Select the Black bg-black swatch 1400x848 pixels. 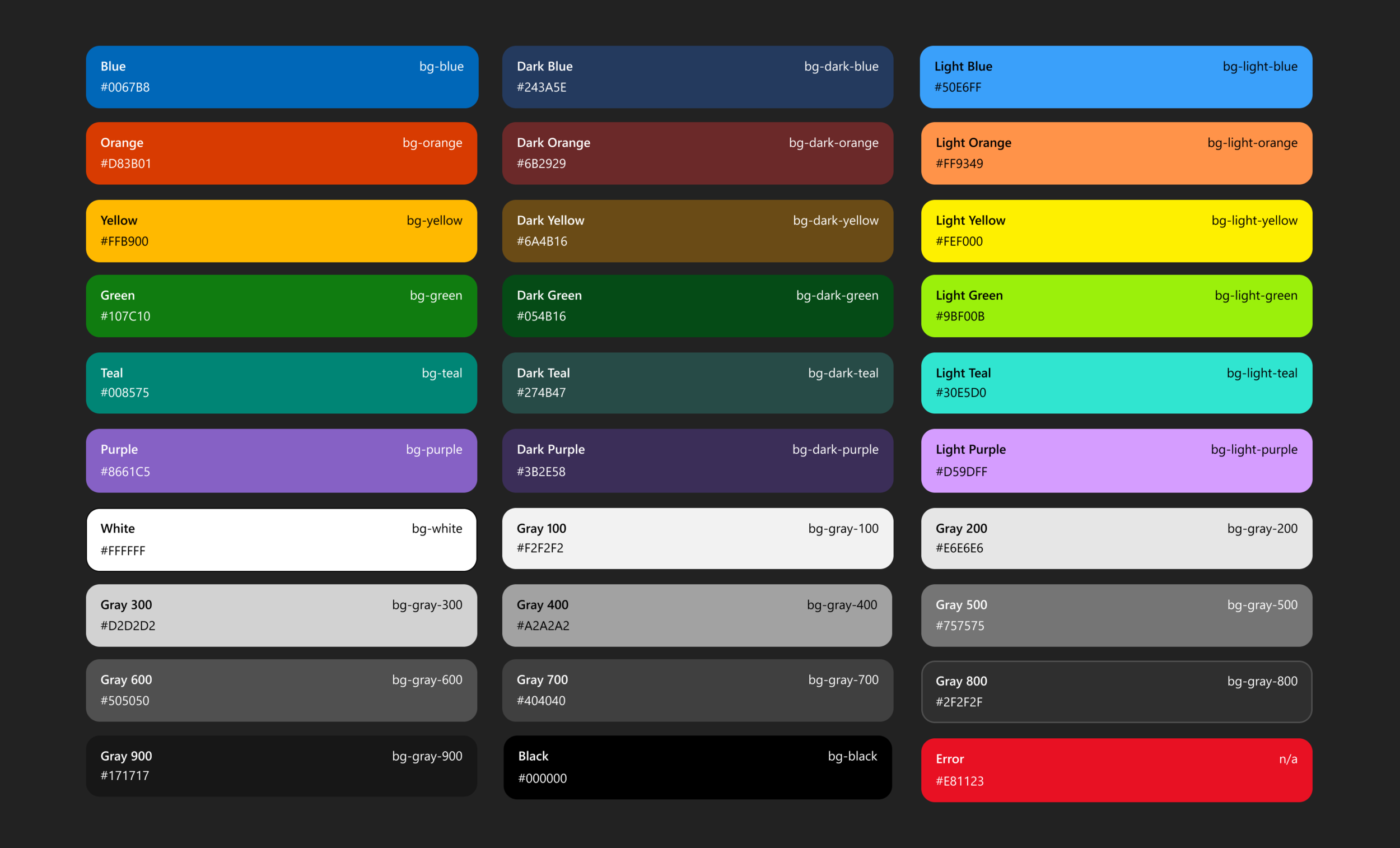697,767
